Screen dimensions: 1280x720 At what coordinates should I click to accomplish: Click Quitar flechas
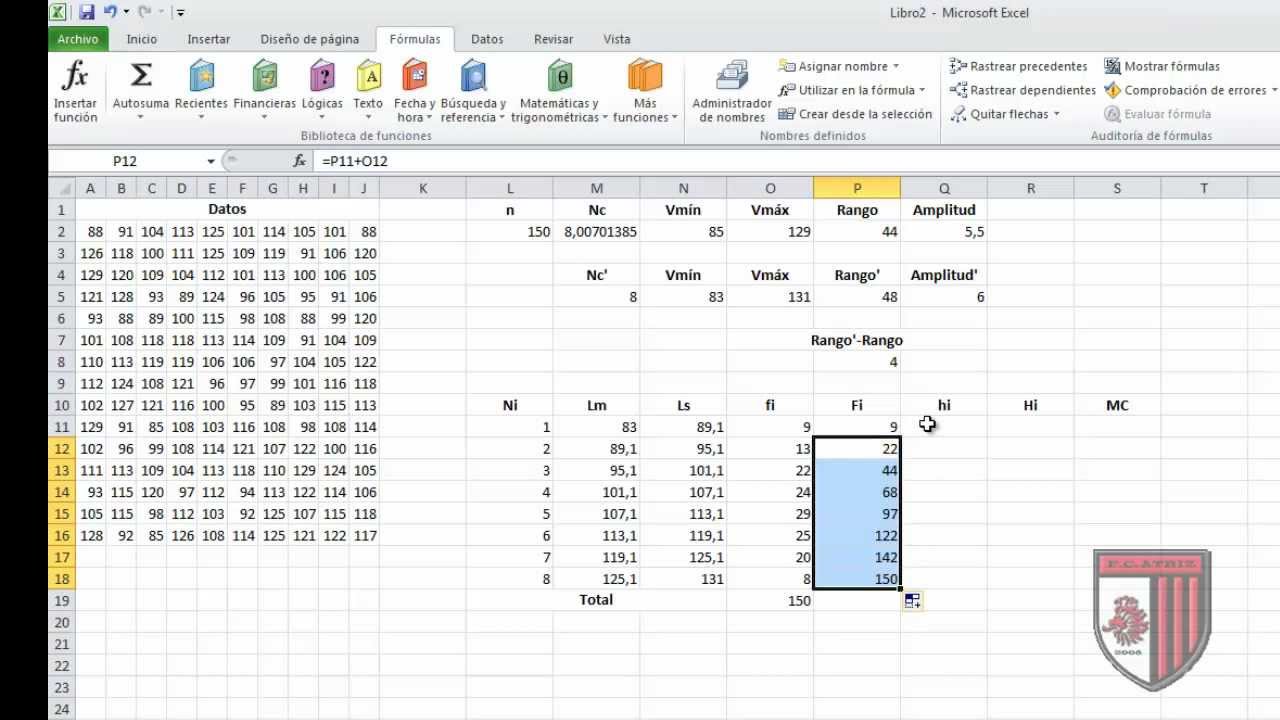coord(999,114)
